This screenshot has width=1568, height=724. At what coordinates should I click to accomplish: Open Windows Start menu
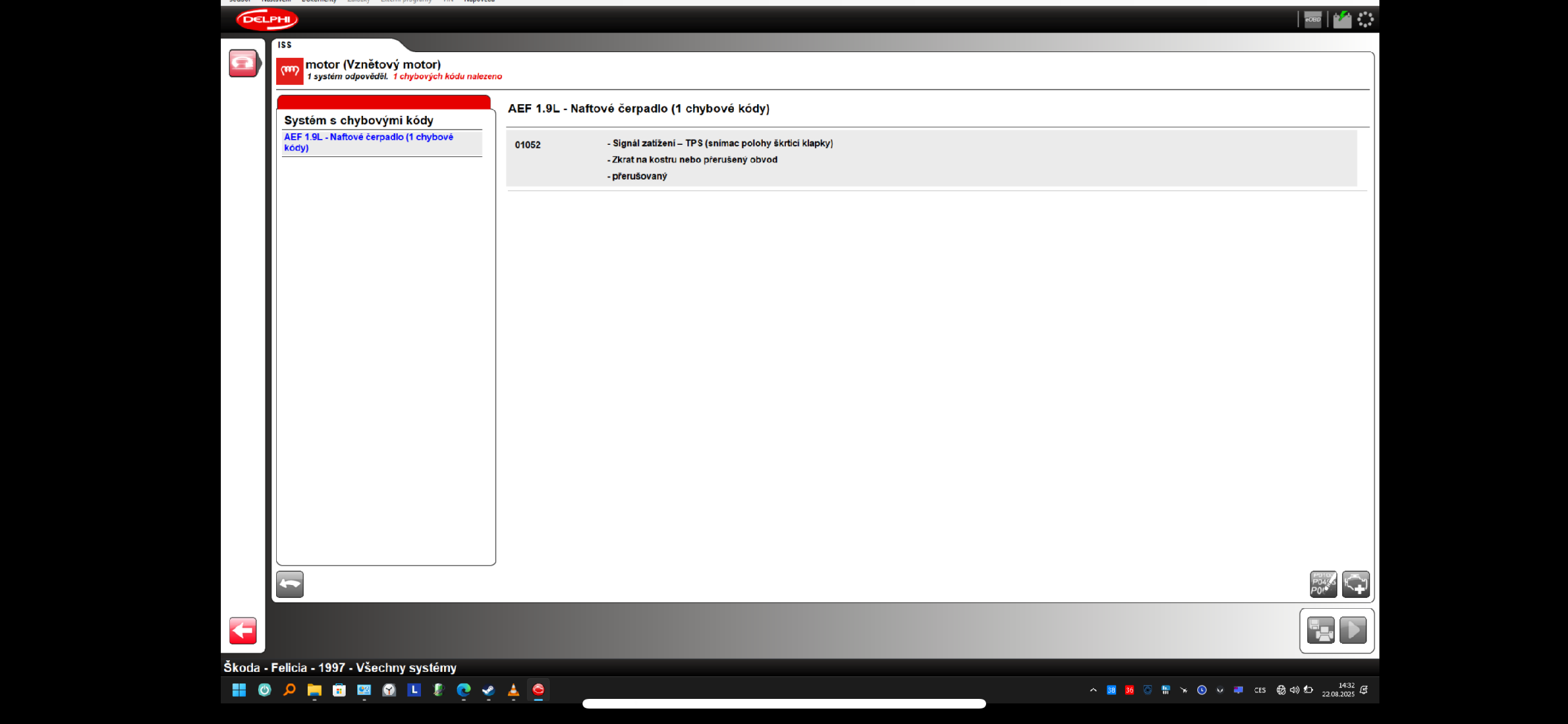(x=239, y=690)
